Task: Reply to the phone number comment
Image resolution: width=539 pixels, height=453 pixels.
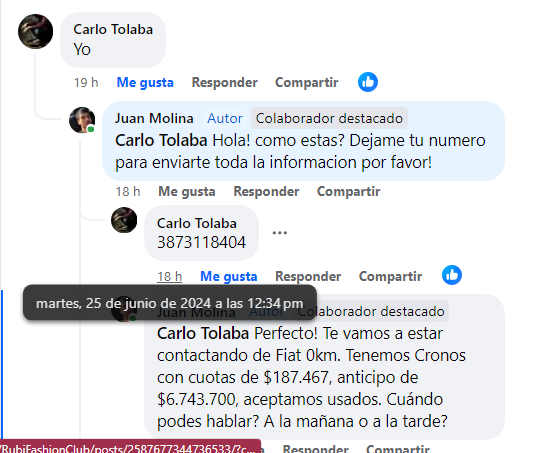Action: 308,276
